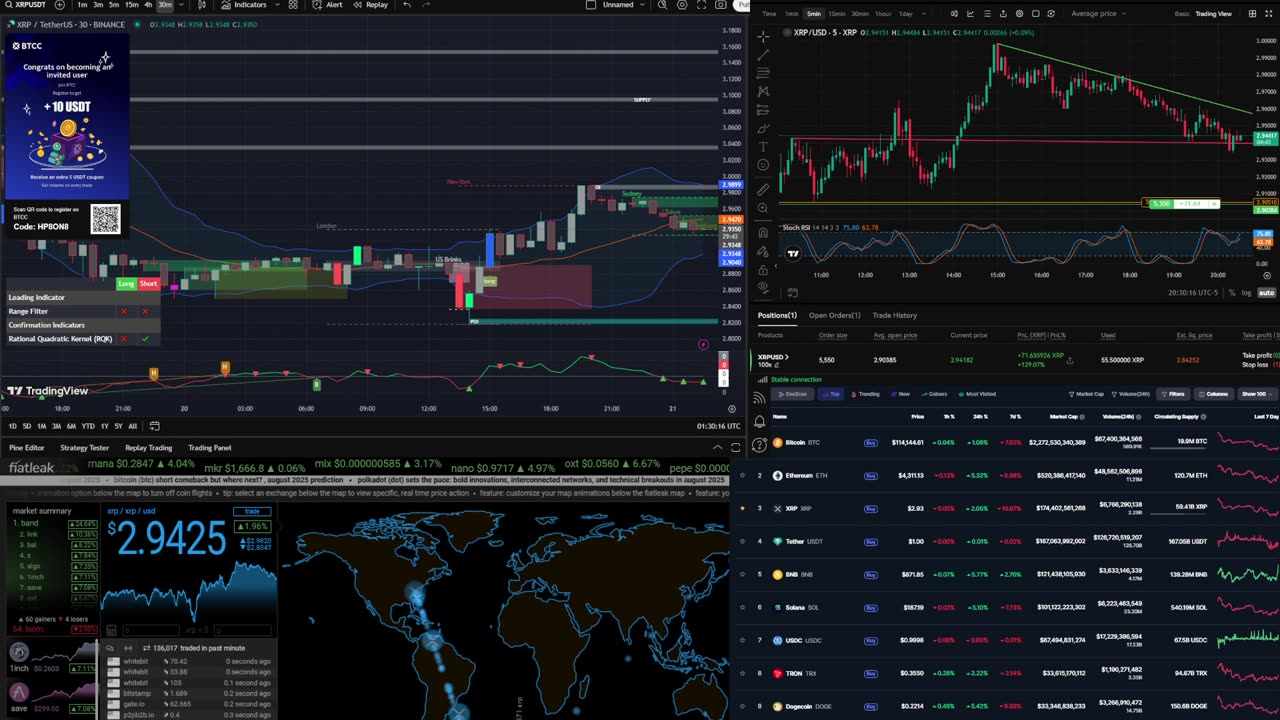Select the 4h timeframe on left chart
This screenshot has width=1280, height=720.
tap(148, 5)
